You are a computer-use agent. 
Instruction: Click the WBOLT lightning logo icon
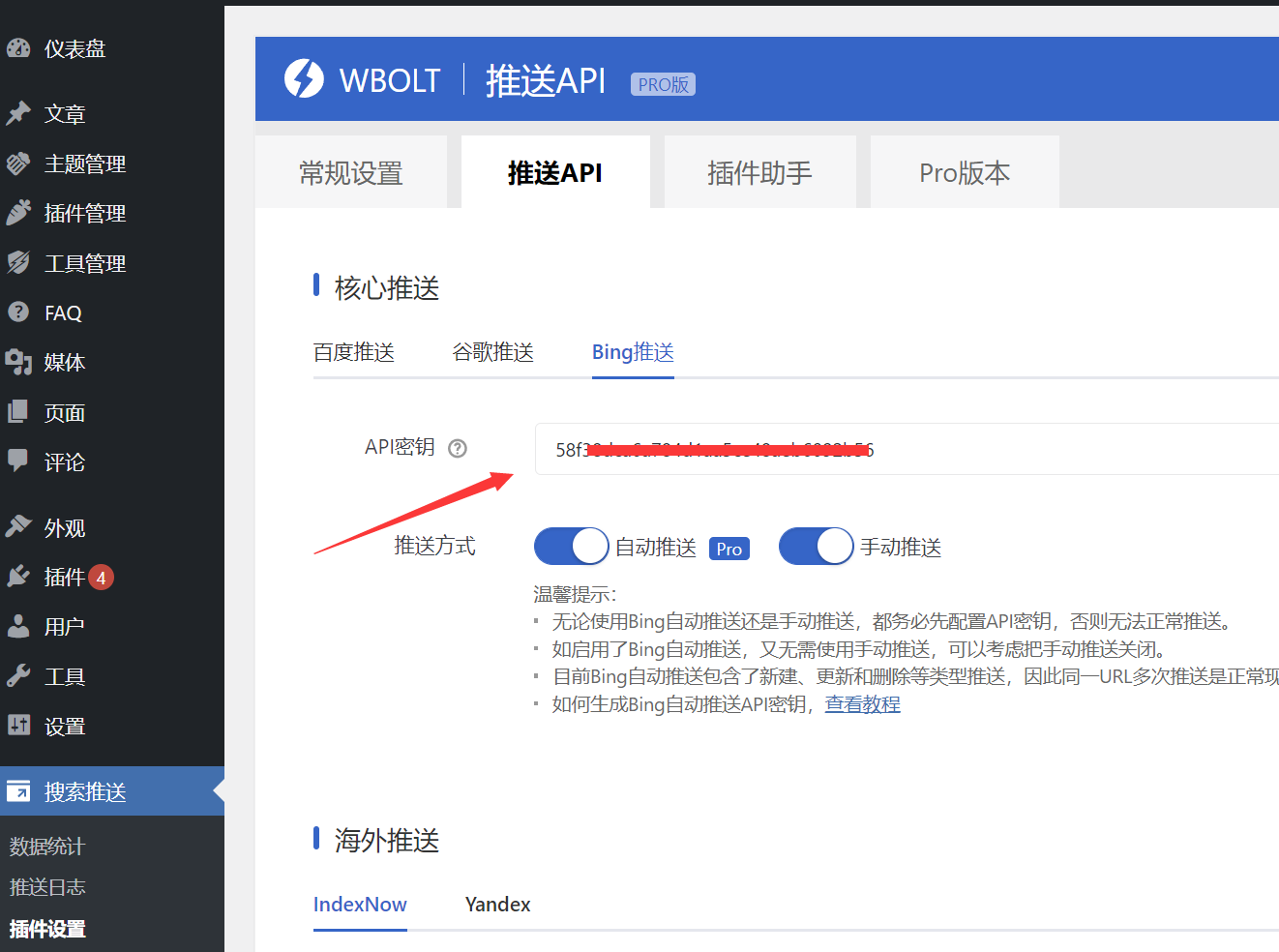(x=303, y=78)
